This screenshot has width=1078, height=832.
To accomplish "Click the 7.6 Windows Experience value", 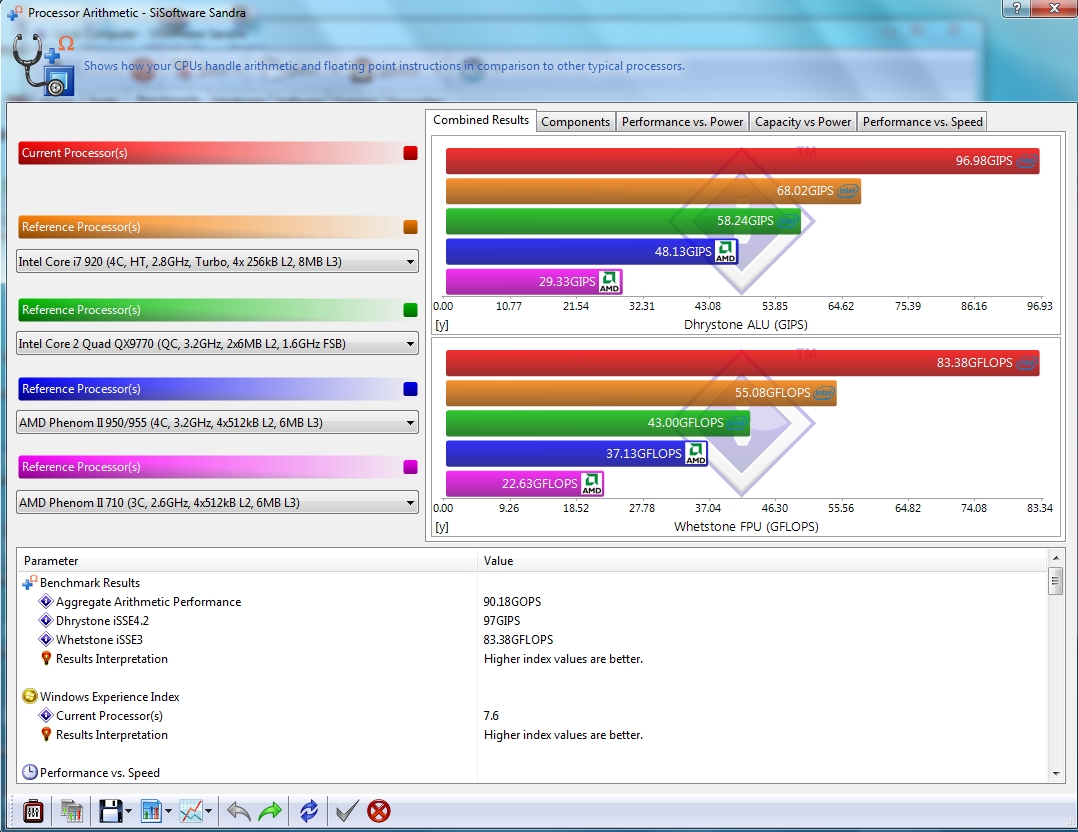I will point(491,716).
